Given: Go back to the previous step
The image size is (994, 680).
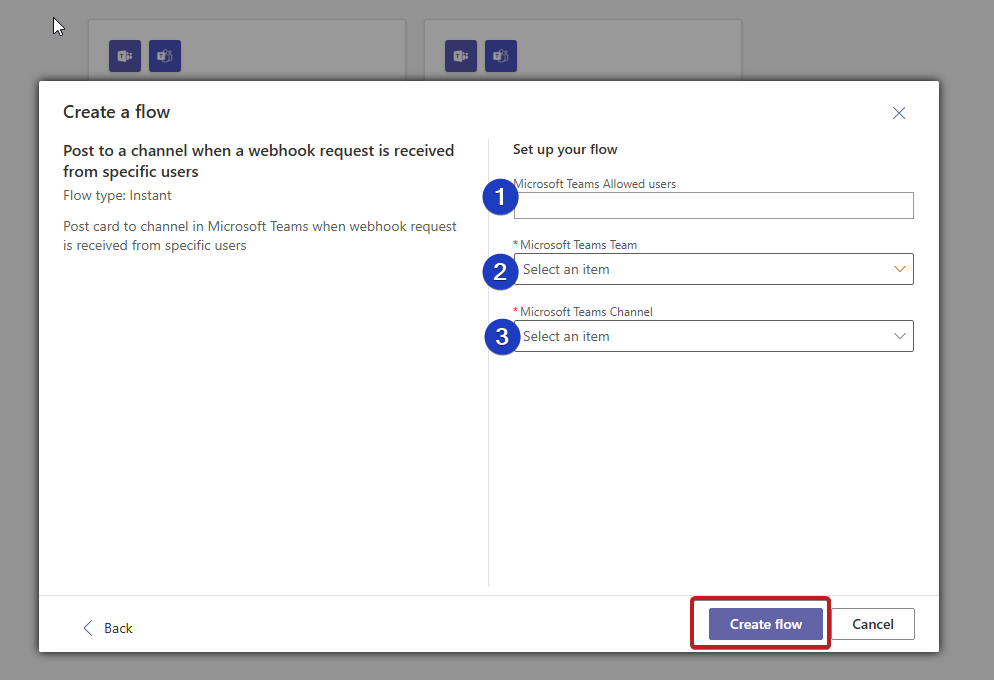Looking at the screenshot, I should 108,628.
